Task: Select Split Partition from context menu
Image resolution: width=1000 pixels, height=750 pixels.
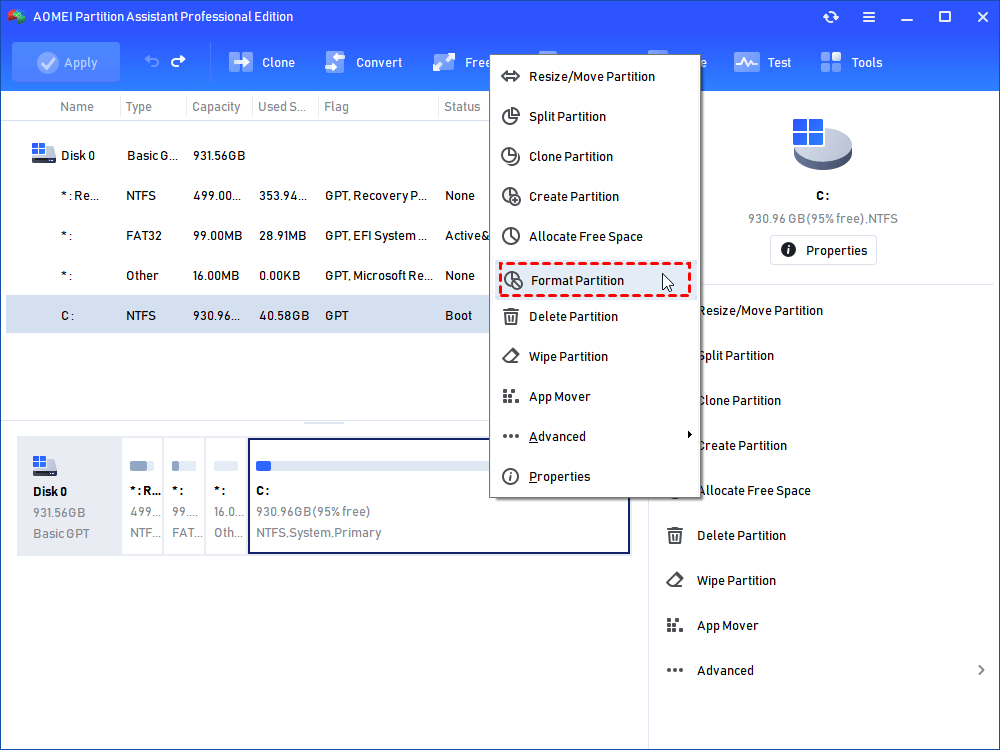Action: (567, 117)
